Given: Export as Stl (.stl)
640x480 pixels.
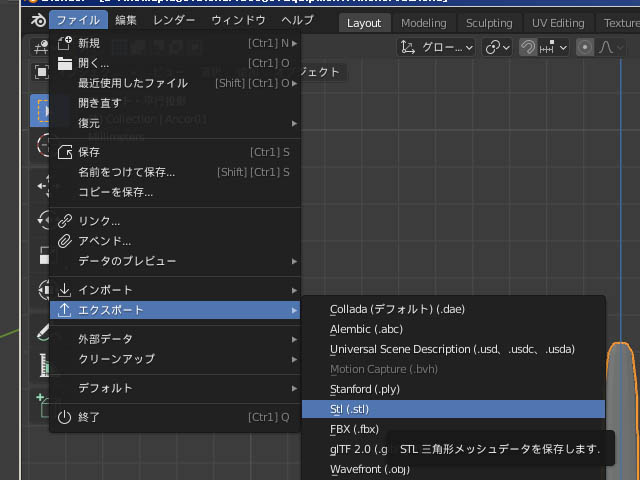Looking at the screenshot, I should (x=453, y=409).
